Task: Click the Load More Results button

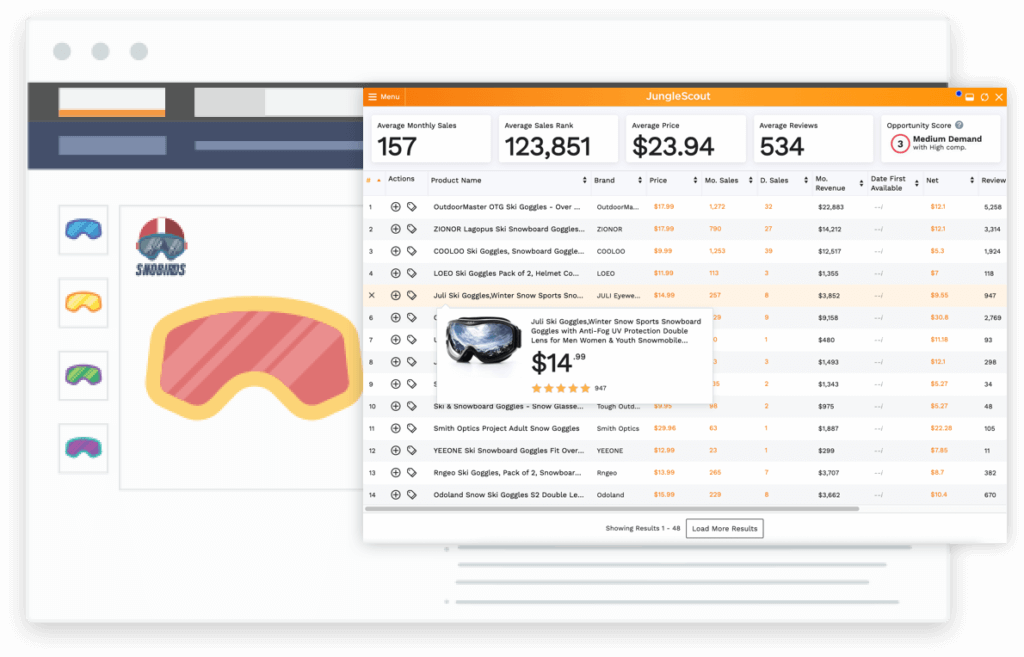Action: point(724,528)
